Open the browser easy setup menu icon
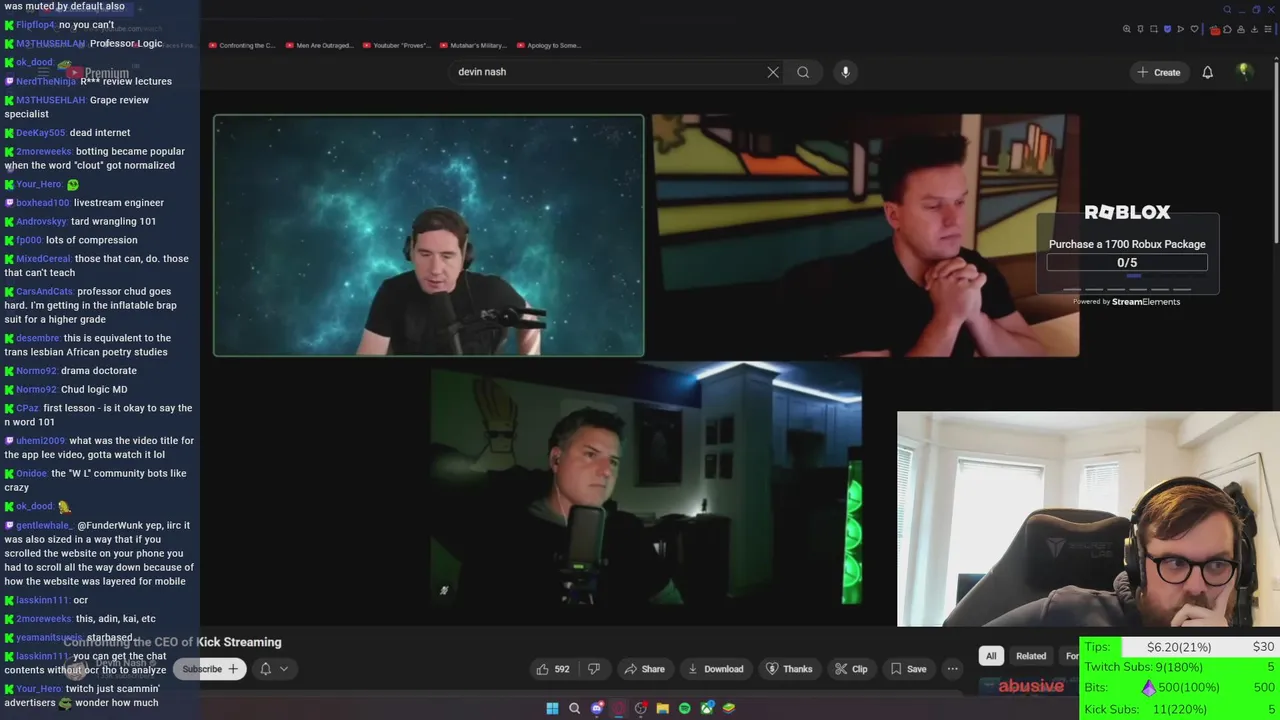The width and height of the screenshot is (1280, 720). [x=1268, y=29]
